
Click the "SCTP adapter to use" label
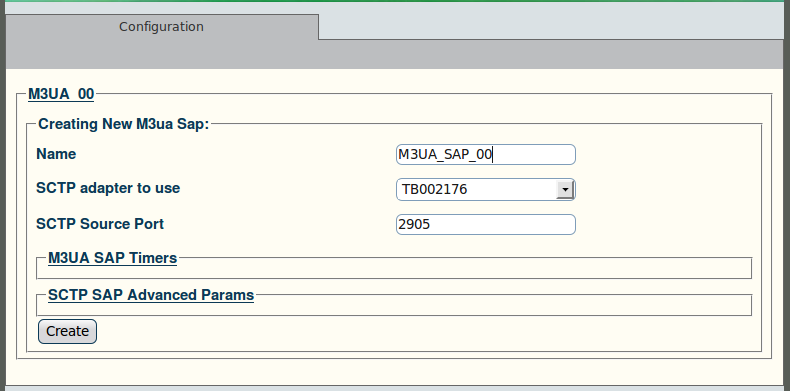point(108,188)
